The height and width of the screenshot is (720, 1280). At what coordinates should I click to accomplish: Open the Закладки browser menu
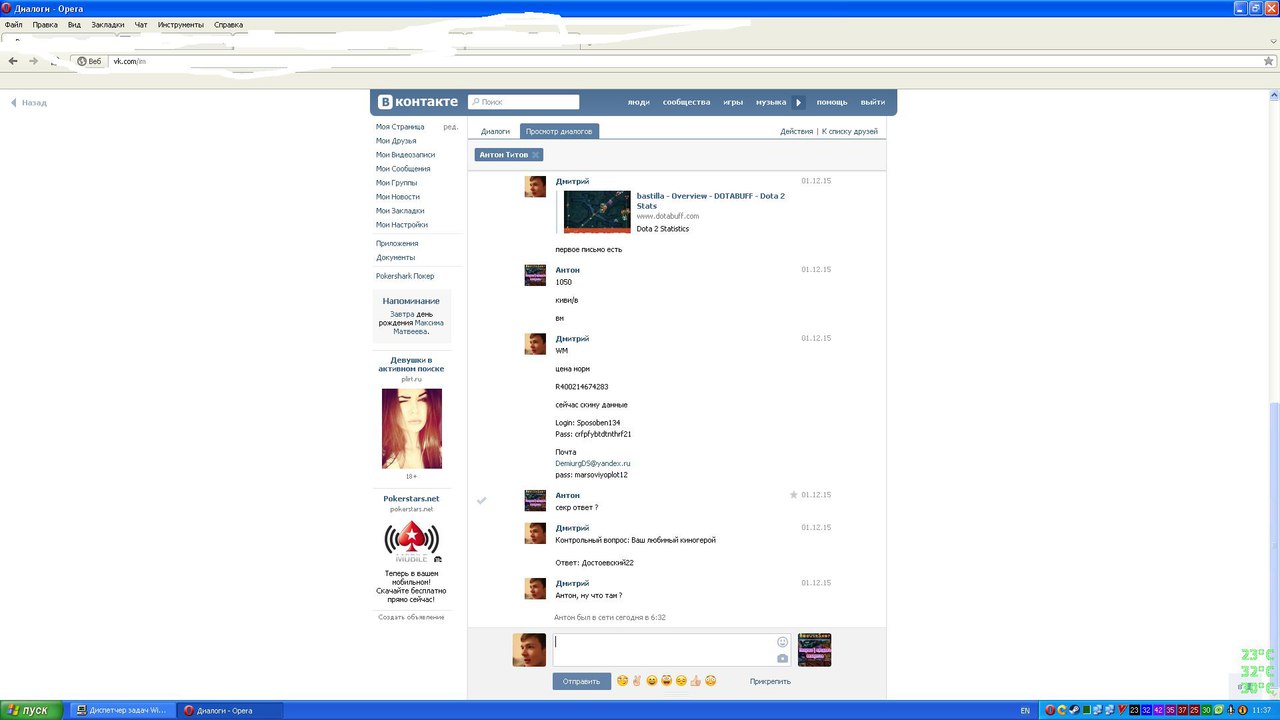pos(108,24)
